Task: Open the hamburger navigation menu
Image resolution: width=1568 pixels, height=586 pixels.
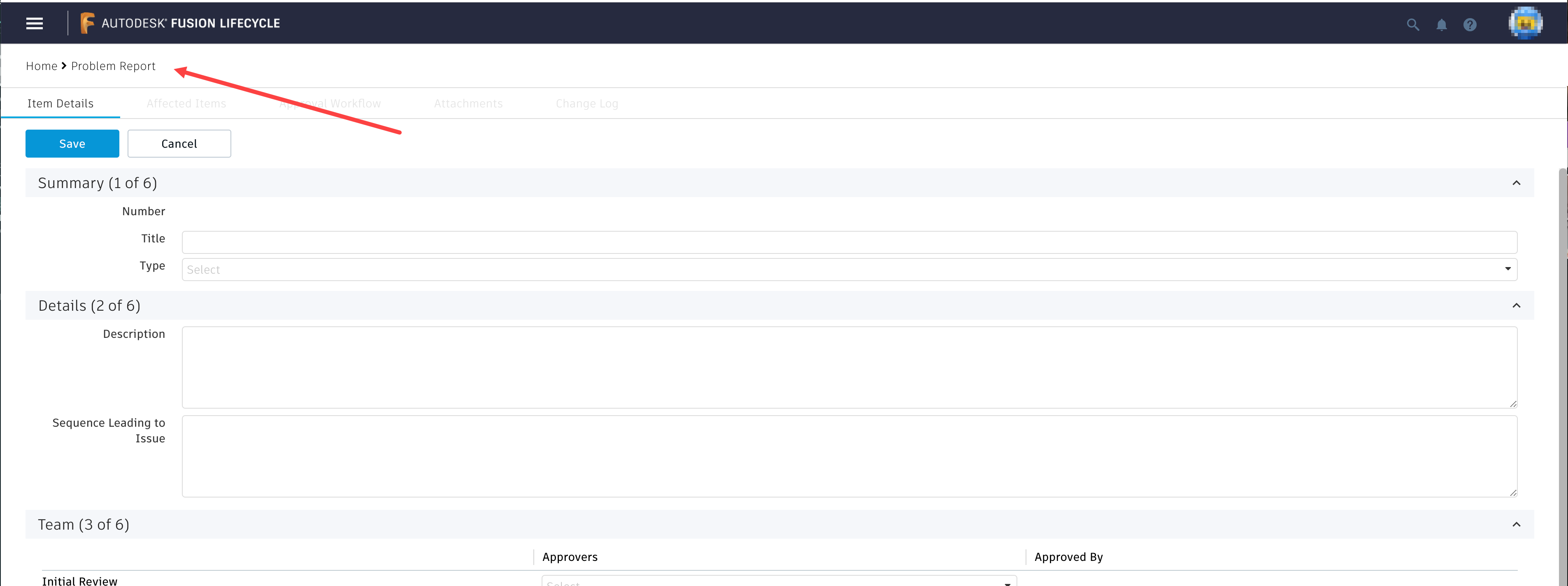Action: [x=34, y=23]
